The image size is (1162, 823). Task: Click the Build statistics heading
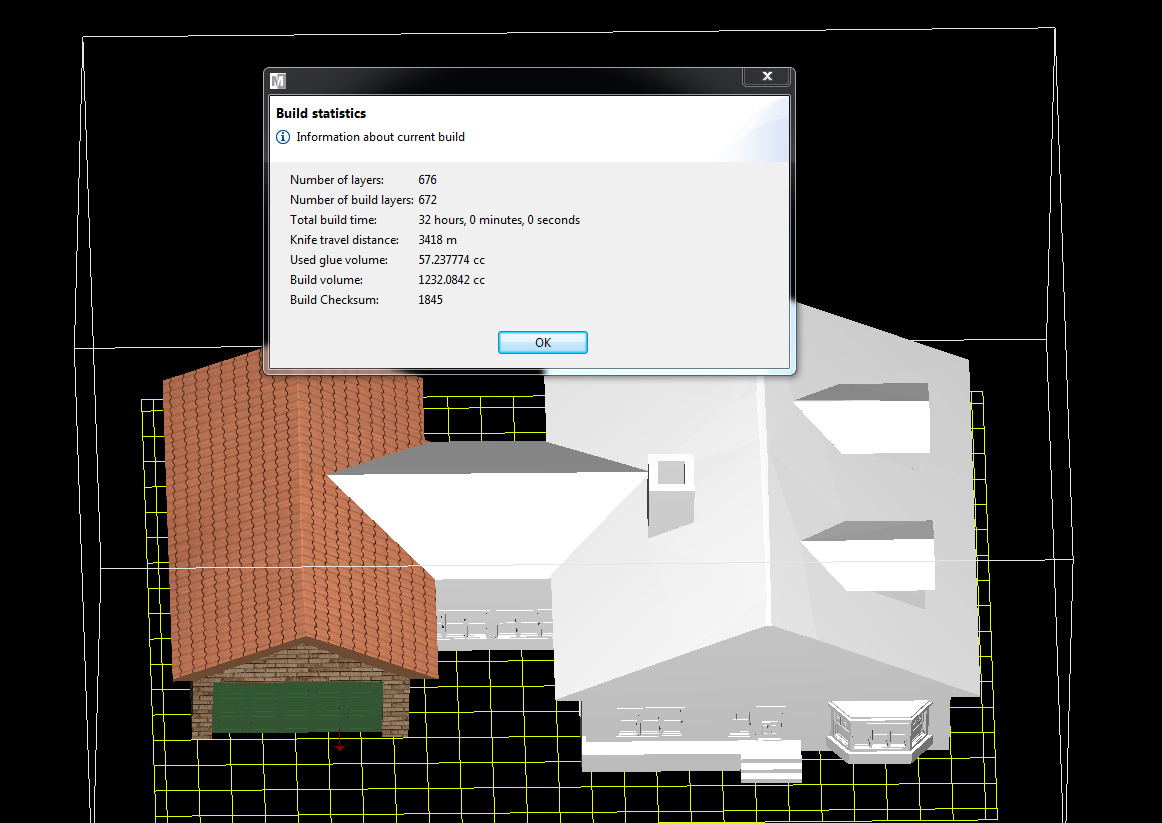[321, 114]
